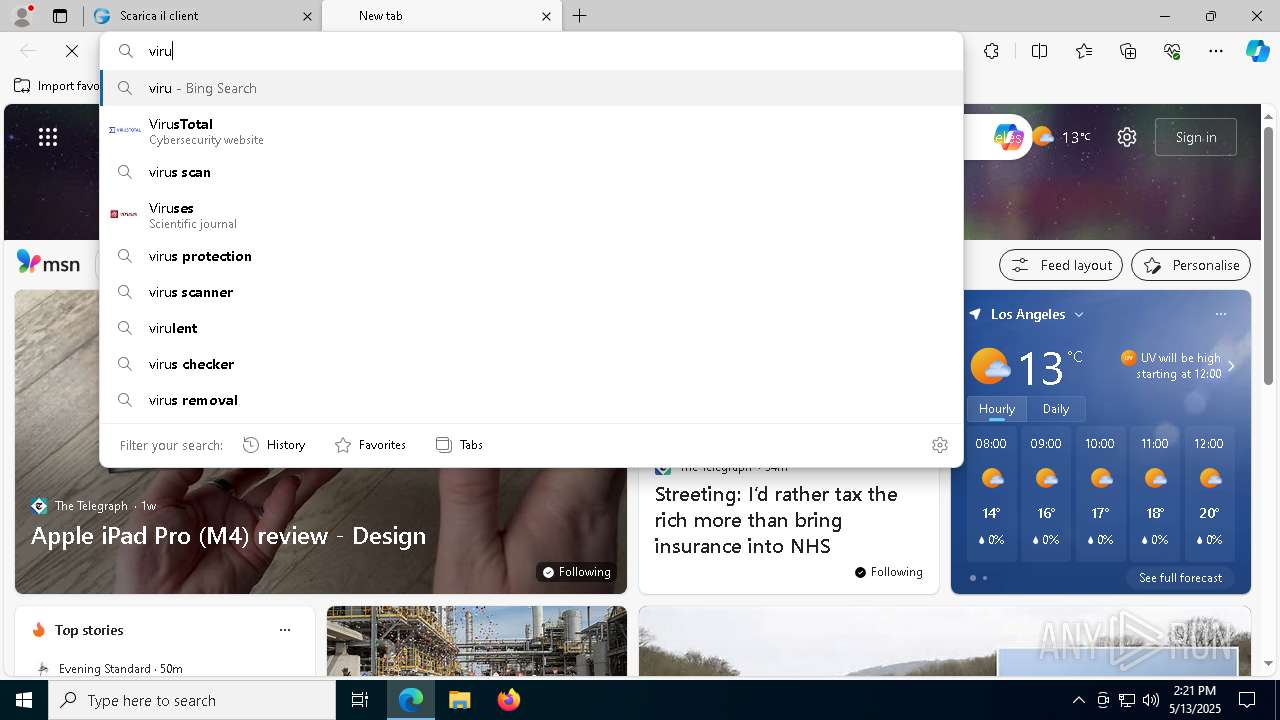The width and height of the screenshot is (1280, 720).
Task: Open the network icon in the tray
Action: [1127, 700]
